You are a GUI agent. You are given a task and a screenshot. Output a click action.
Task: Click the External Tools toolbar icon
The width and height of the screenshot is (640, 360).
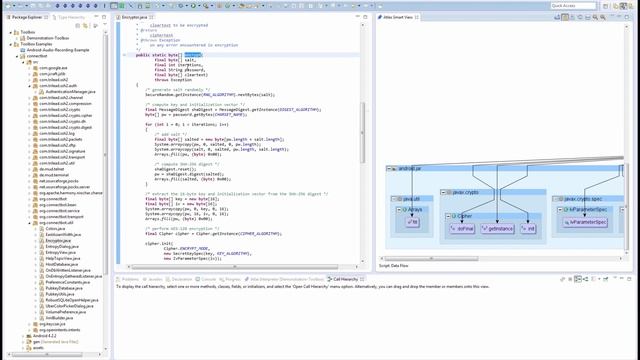[x=206, y=6]
